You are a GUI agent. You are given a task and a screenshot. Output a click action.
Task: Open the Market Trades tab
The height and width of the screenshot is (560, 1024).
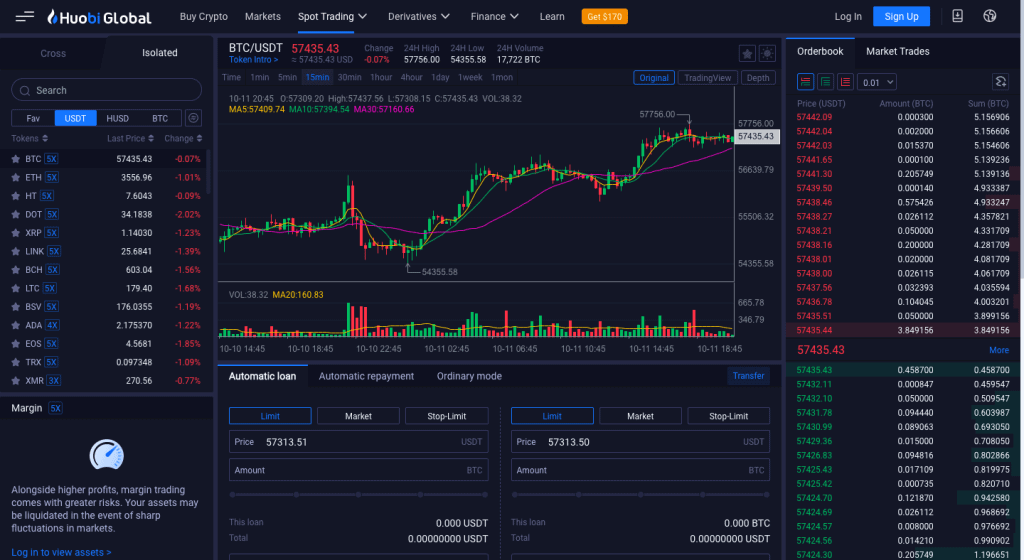(x=897, y=52)
